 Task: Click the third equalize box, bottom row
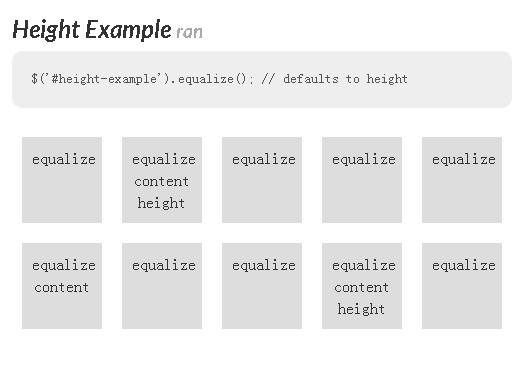(x=262, y=286)
